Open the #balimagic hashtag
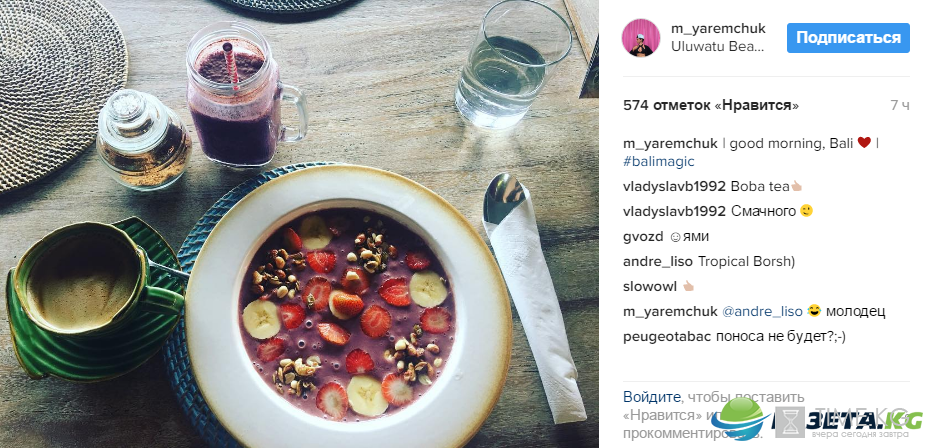The width and height of the screenshot is (930, 448). 659,161
